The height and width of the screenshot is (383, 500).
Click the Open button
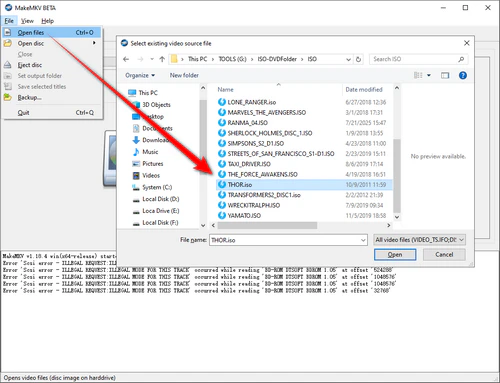point(395,255)
